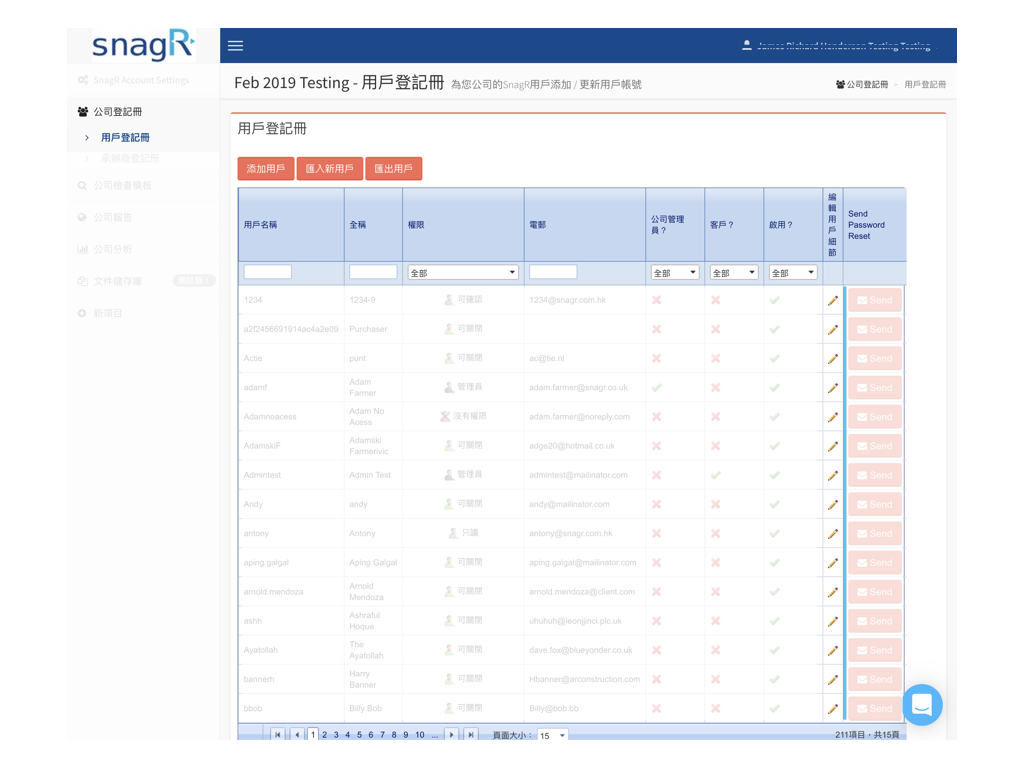The height and width of the screenshot is (768, 1024).
Task: Sort by the 電郵 column header
Action: [x=537, y=225]
